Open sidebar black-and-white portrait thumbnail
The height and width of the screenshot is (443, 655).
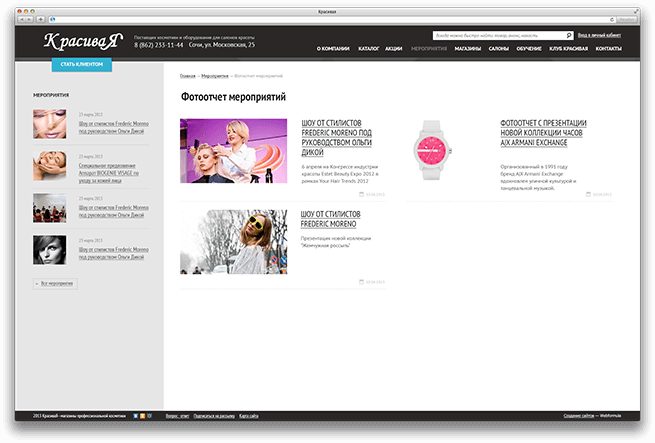pyautogui.click(x=50, y=250)
